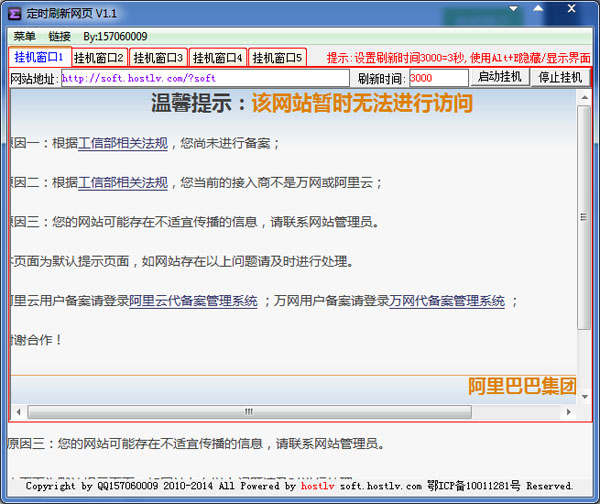
Task: Click the horizontal scrollbar left arrow
Action: click(x=17, y=411)
